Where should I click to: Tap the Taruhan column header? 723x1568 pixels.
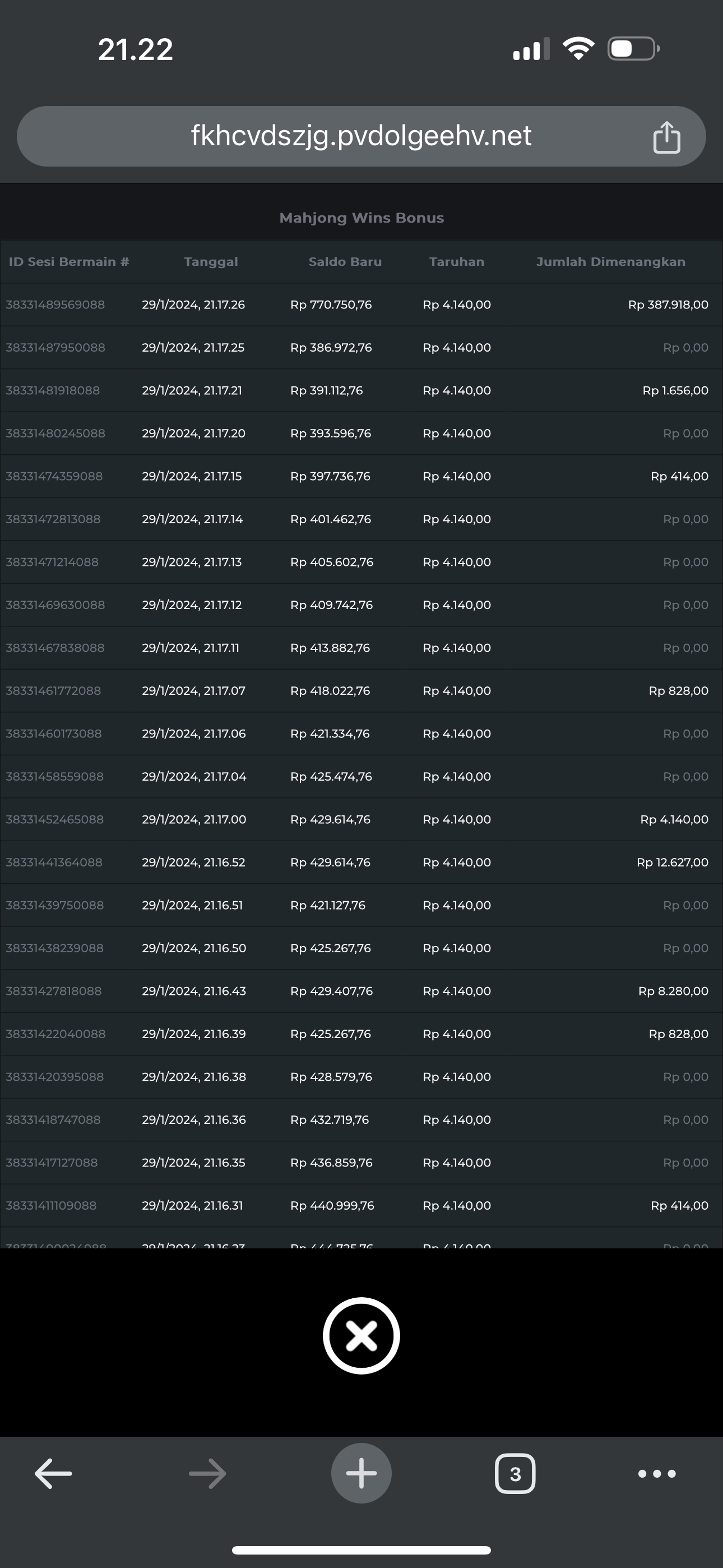(x=456, y=262)
